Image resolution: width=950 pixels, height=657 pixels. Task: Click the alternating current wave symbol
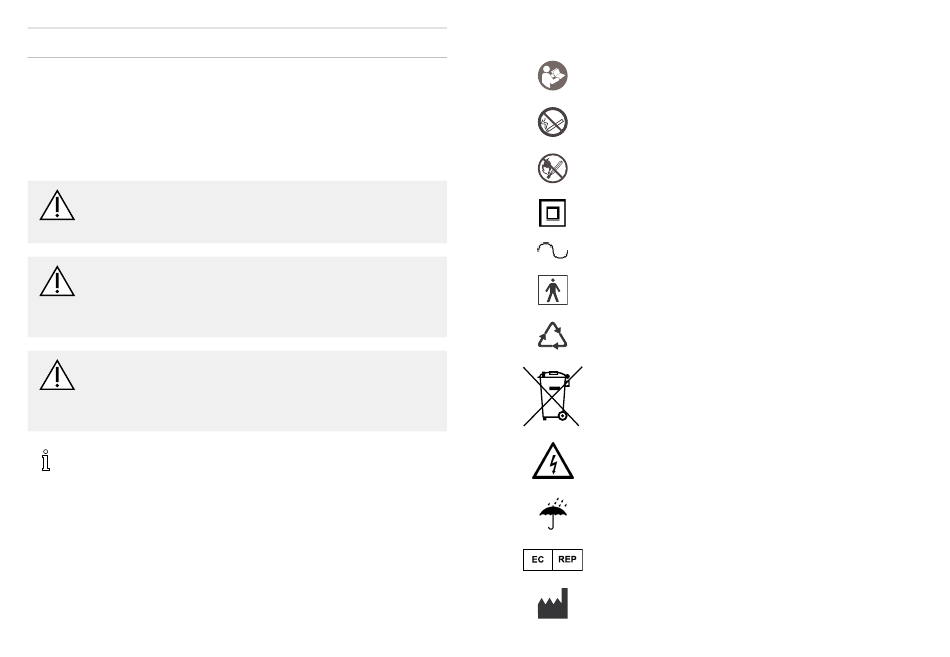tap(553, 250)
